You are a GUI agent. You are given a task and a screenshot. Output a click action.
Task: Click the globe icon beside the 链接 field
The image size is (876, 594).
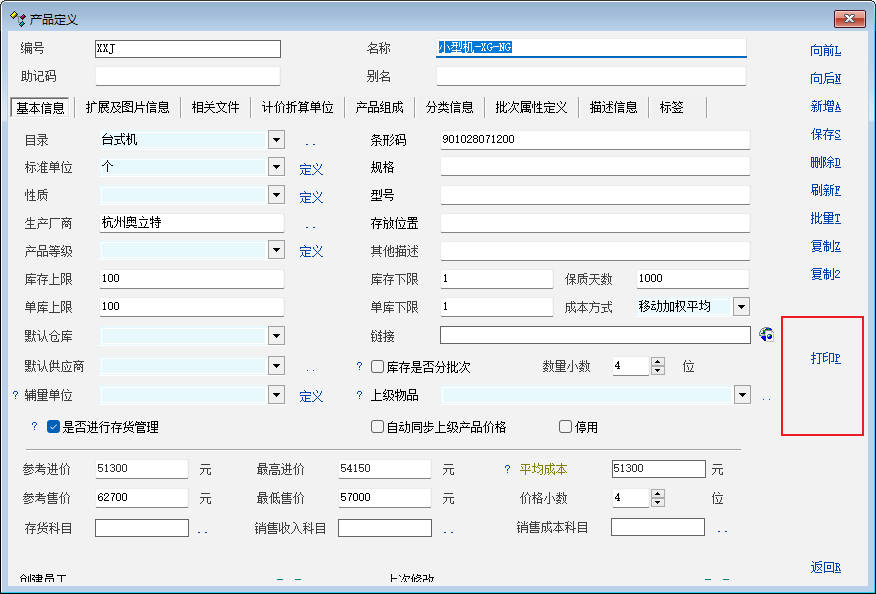tap(767, 335)
